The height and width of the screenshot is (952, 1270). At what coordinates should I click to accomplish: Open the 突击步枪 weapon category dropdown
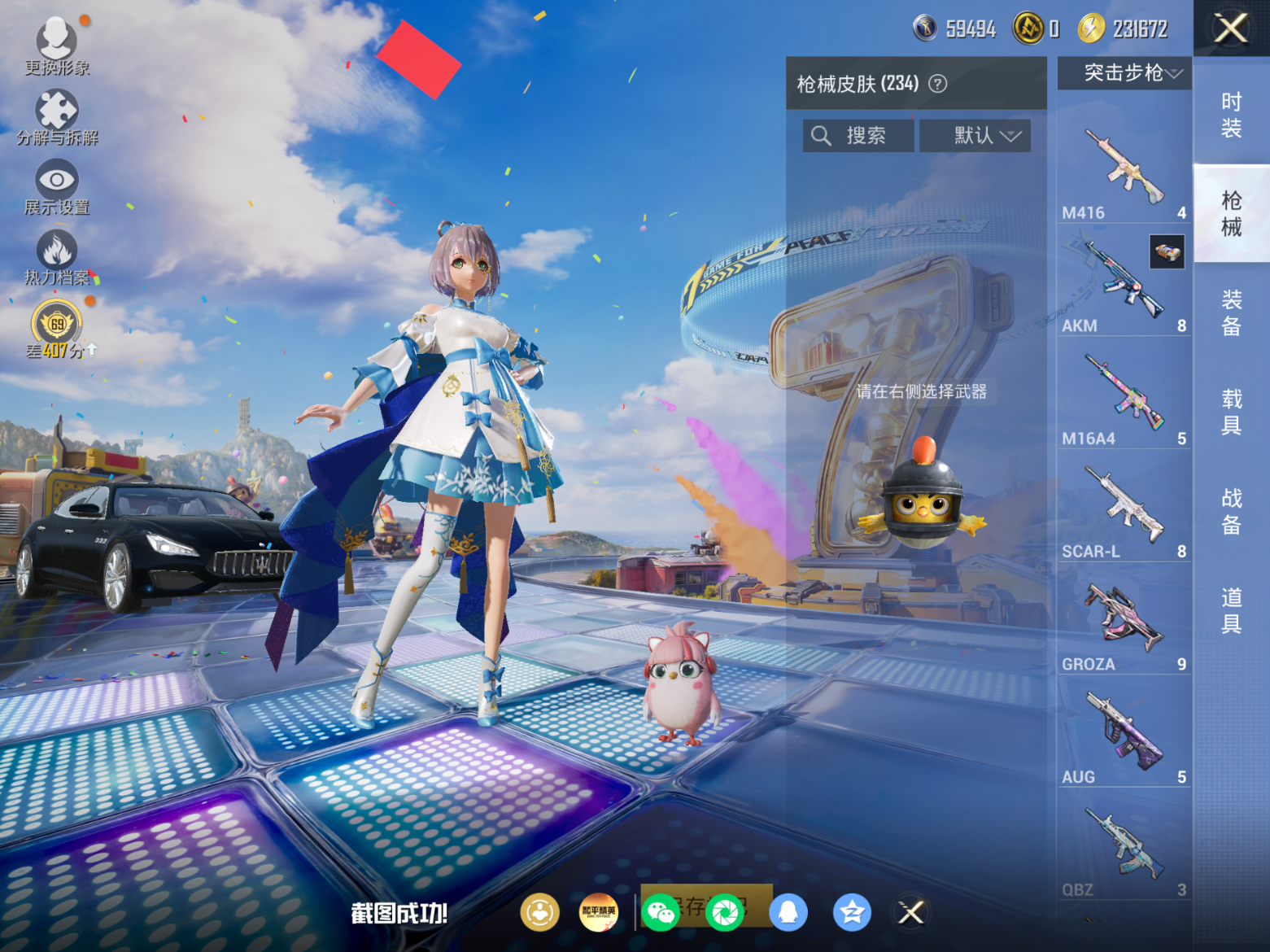1124,73
